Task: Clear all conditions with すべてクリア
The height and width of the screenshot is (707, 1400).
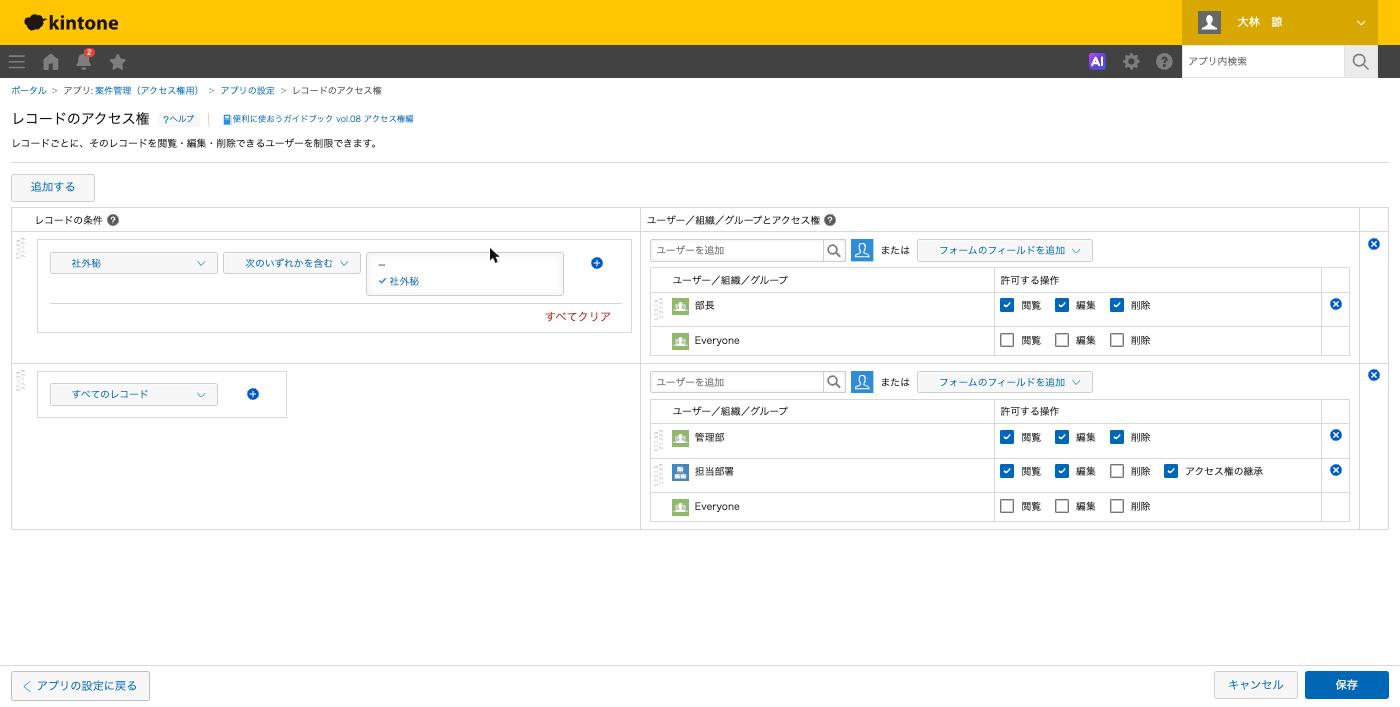Action: tap(578, 316)
